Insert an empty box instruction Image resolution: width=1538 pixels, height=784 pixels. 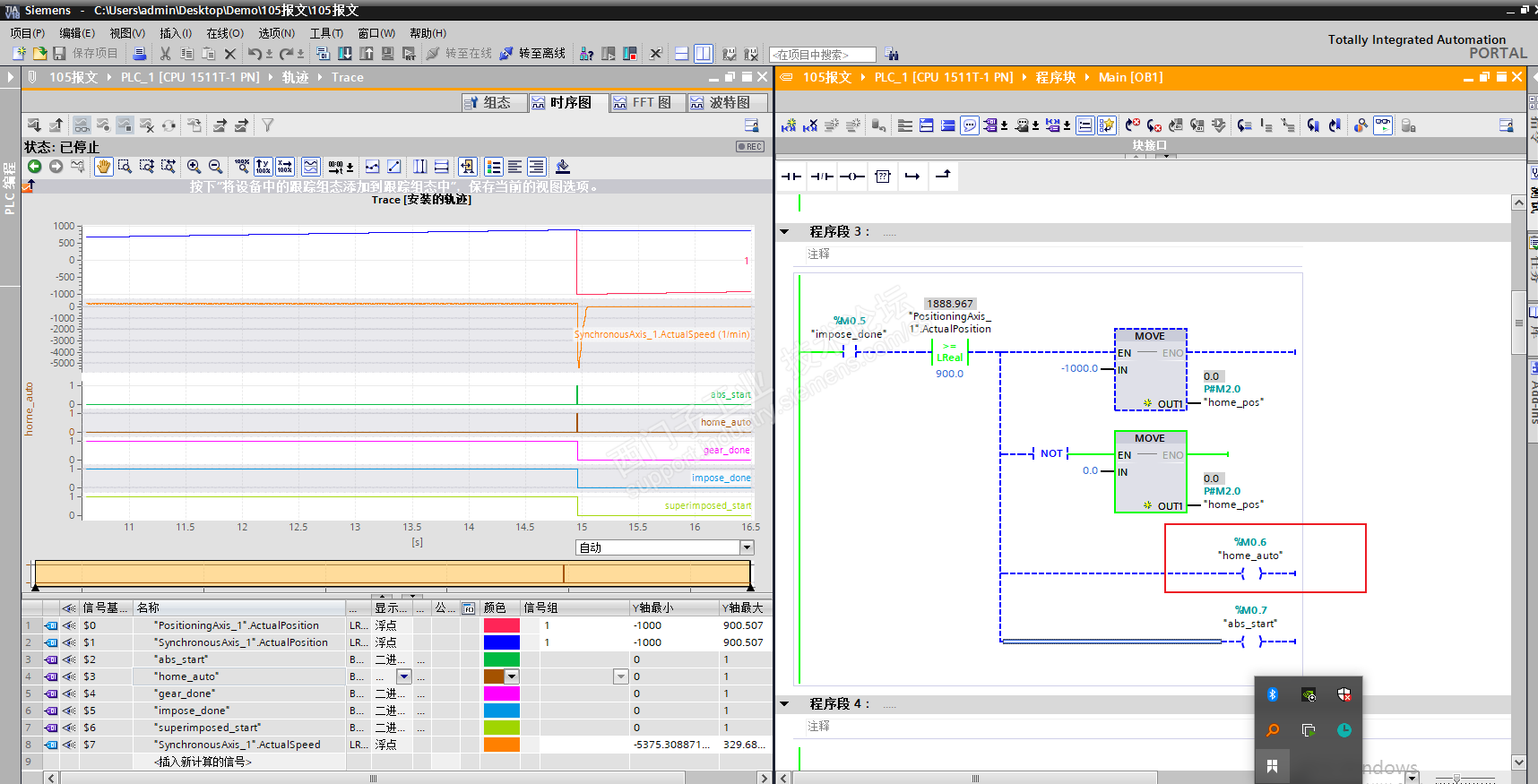[883, 177]
